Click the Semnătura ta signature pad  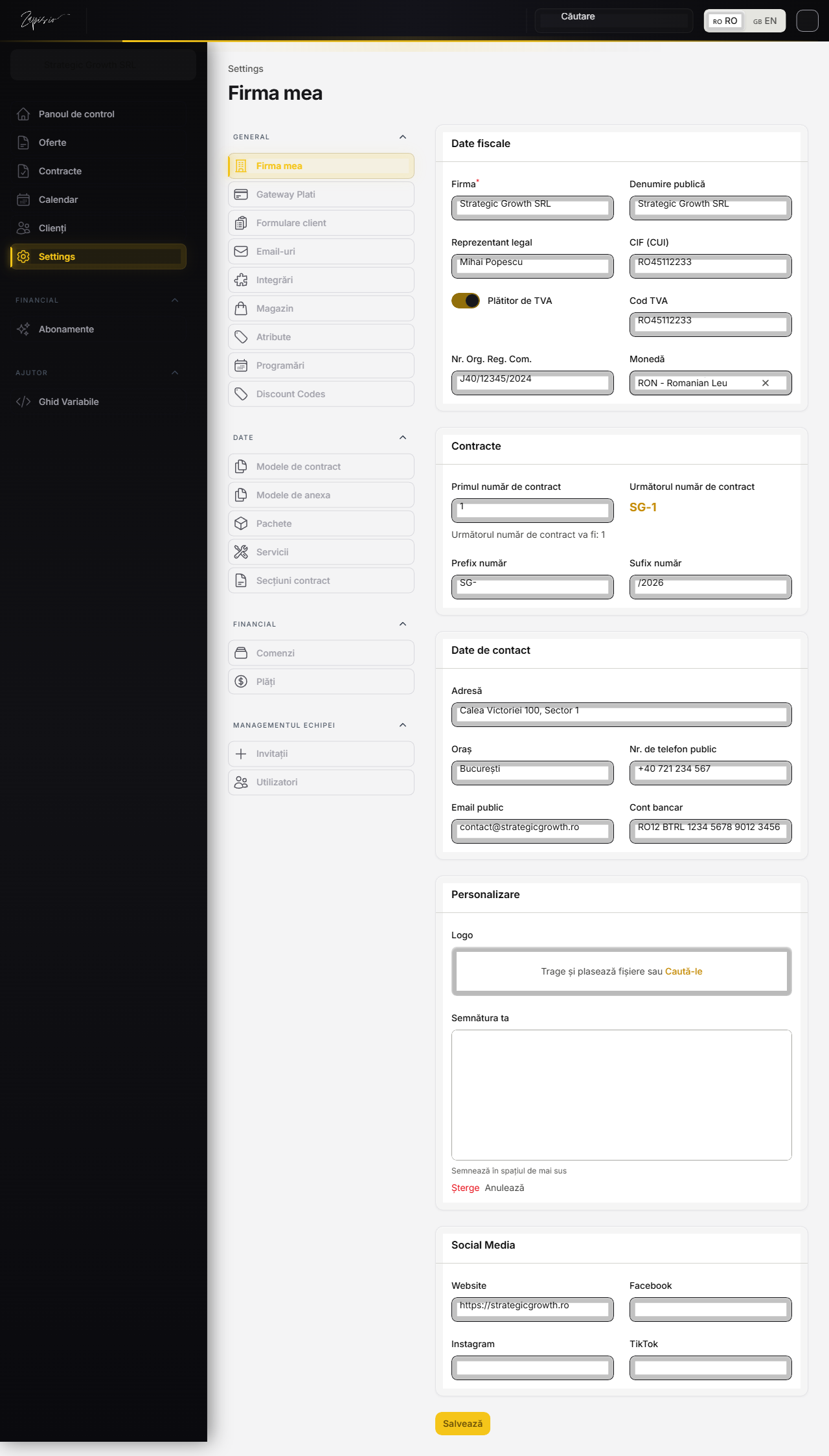[x=622, y=1095]
